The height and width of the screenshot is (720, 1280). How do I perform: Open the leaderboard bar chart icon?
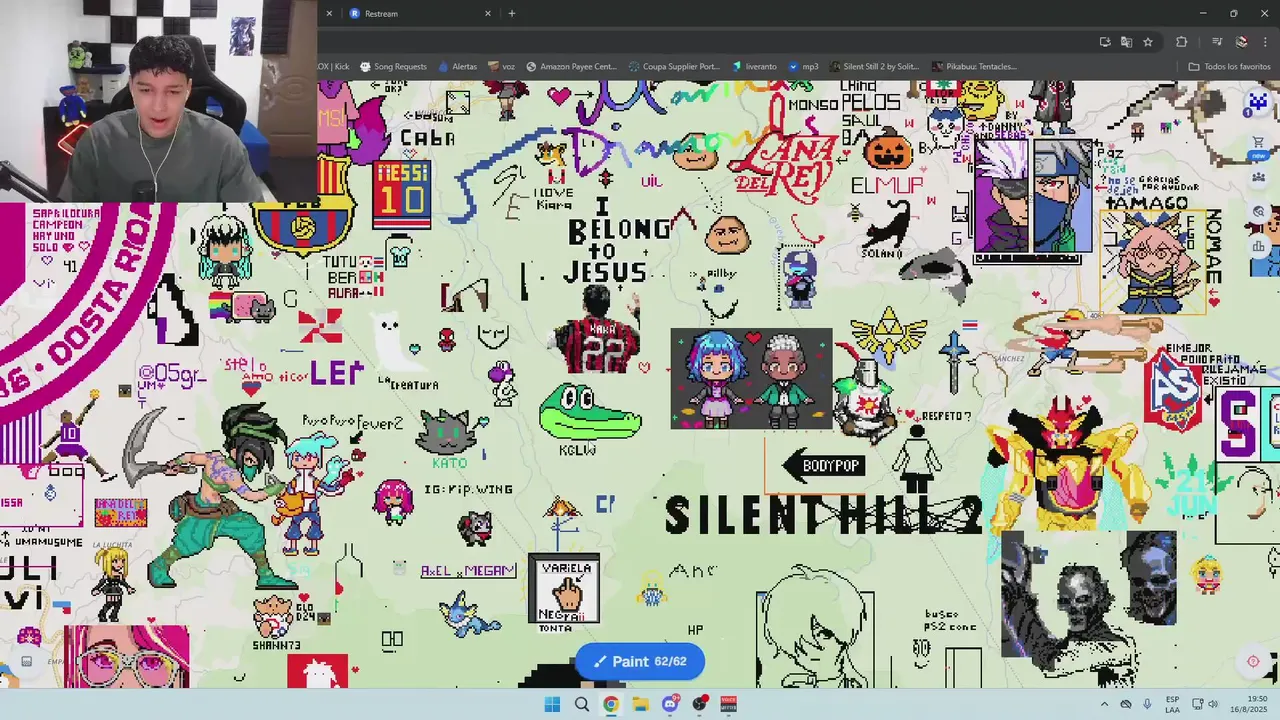tap(1258, 246)
